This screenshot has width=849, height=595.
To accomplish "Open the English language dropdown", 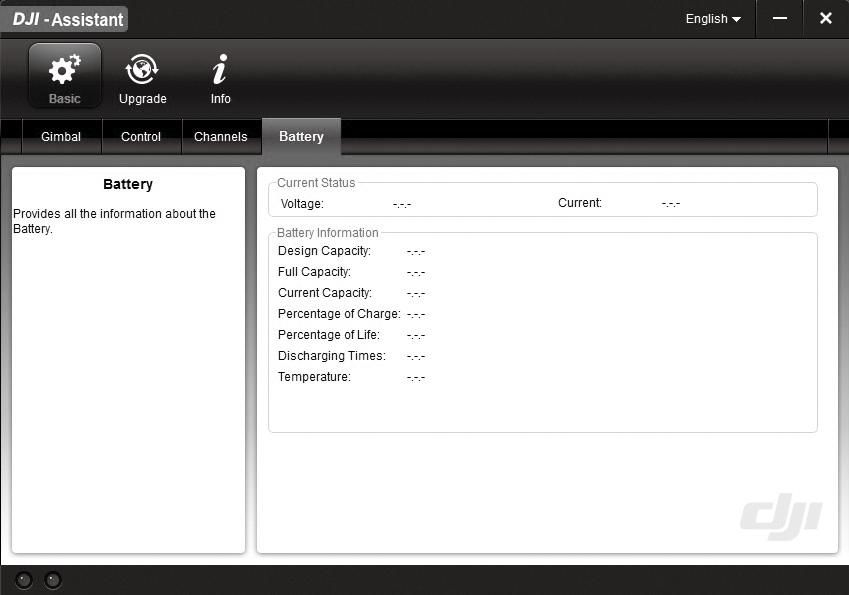I will click(x=713, y=19).
